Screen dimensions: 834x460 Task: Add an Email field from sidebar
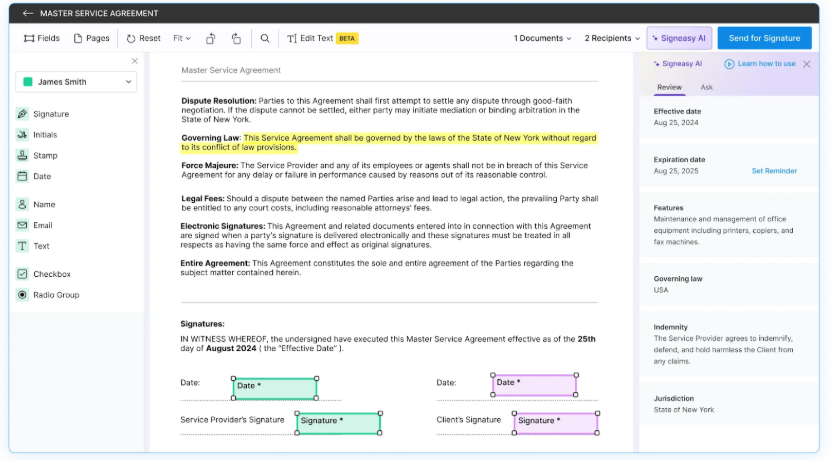click(x=43, y=225)
